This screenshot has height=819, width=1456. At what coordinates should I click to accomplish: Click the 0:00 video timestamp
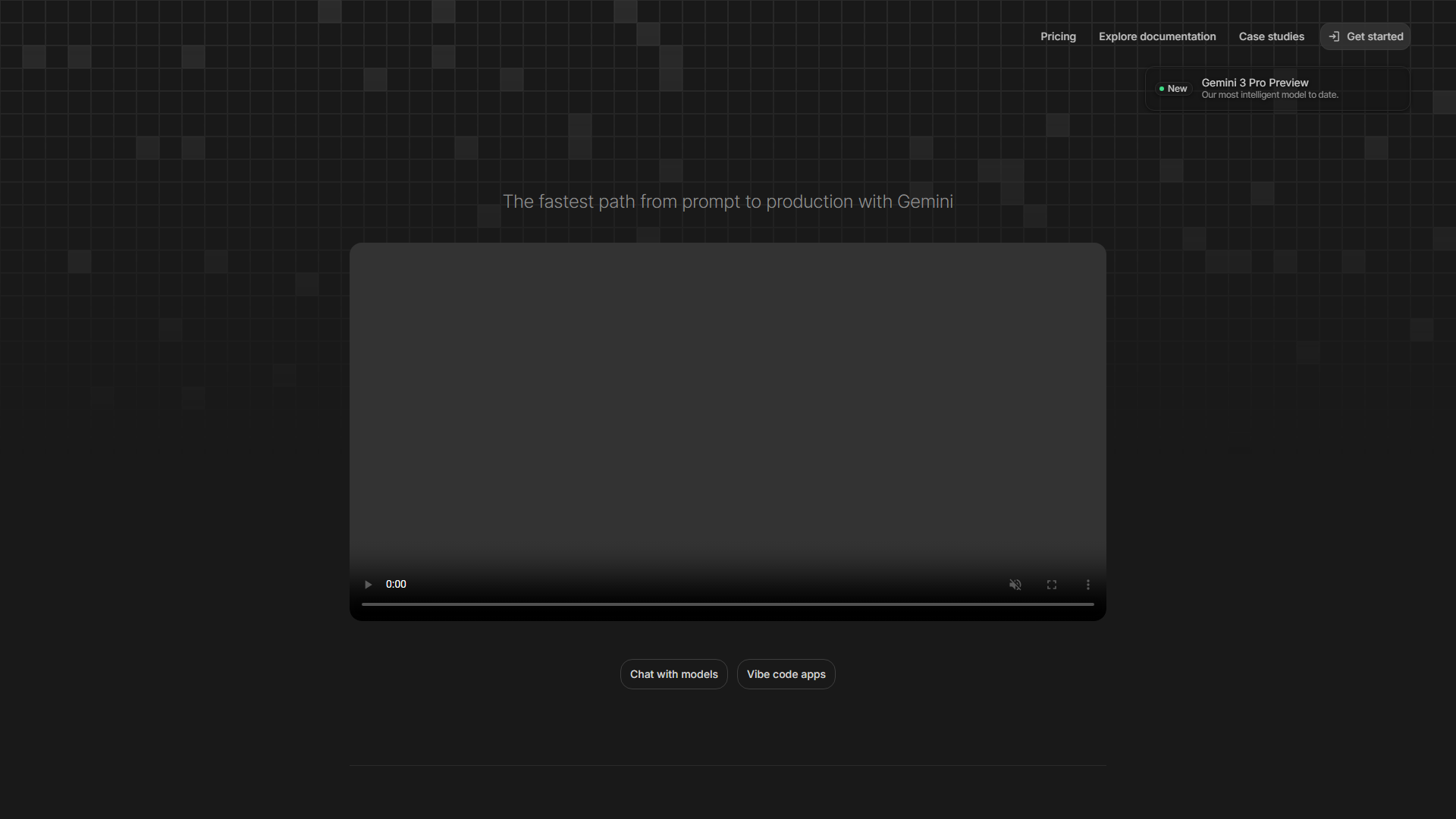click(396, 585)
